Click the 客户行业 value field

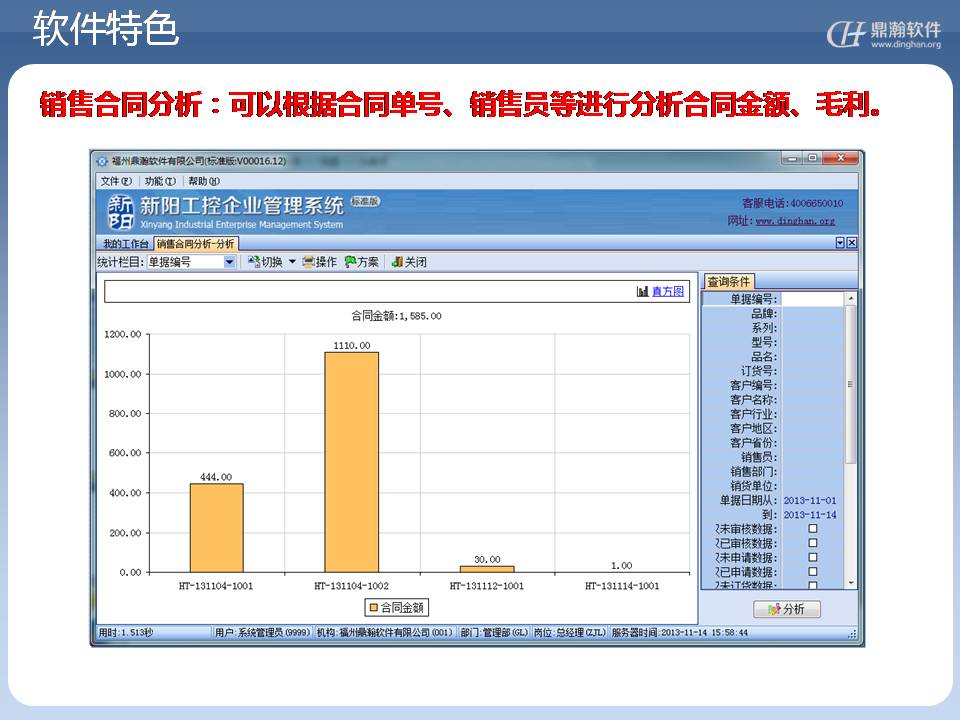point(812,414)
